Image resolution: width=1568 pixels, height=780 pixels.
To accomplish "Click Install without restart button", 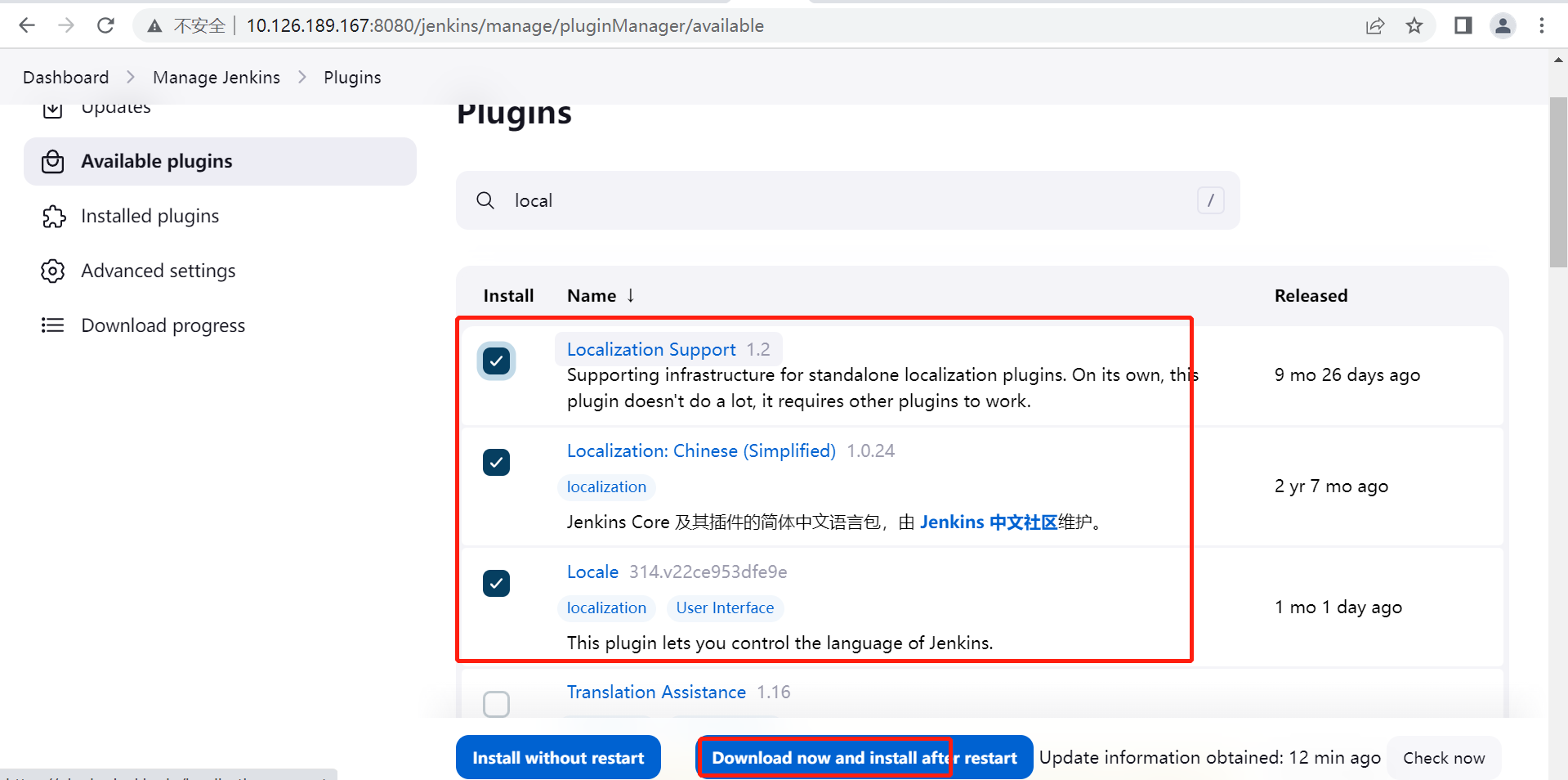I will point(558,758).
